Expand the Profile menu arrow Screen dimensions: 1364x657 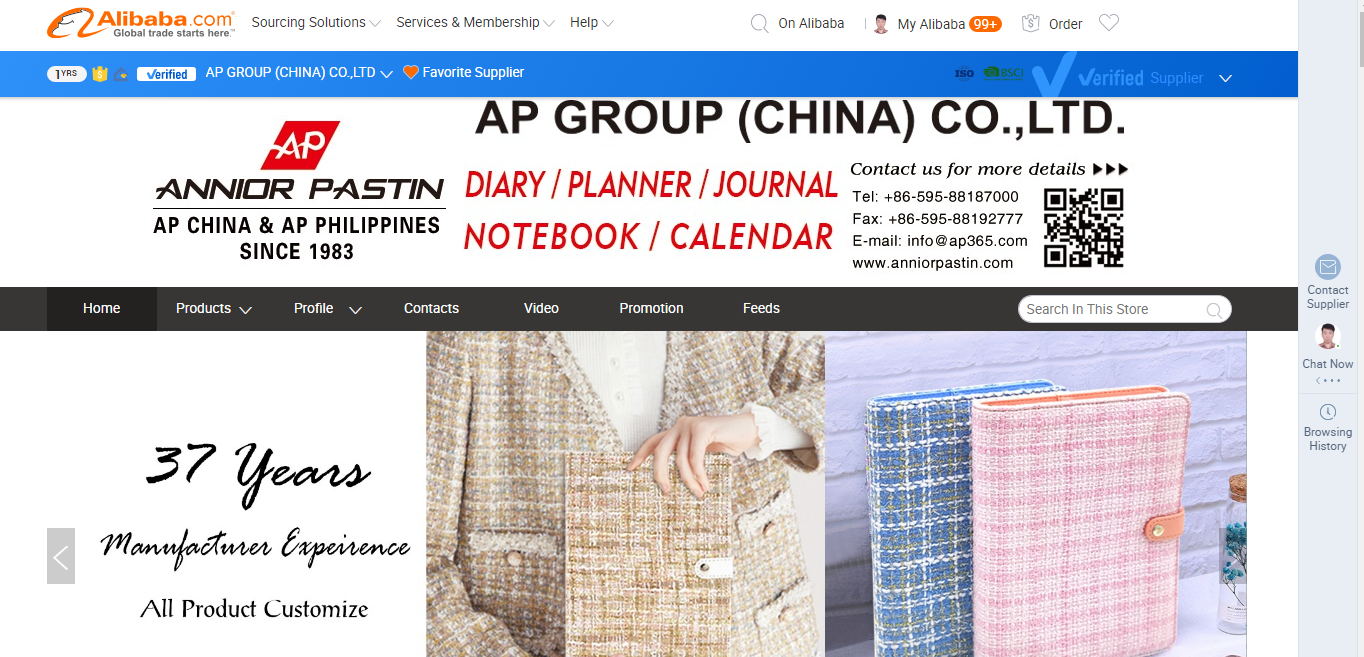pyautogui.click(x=354, y=310)
